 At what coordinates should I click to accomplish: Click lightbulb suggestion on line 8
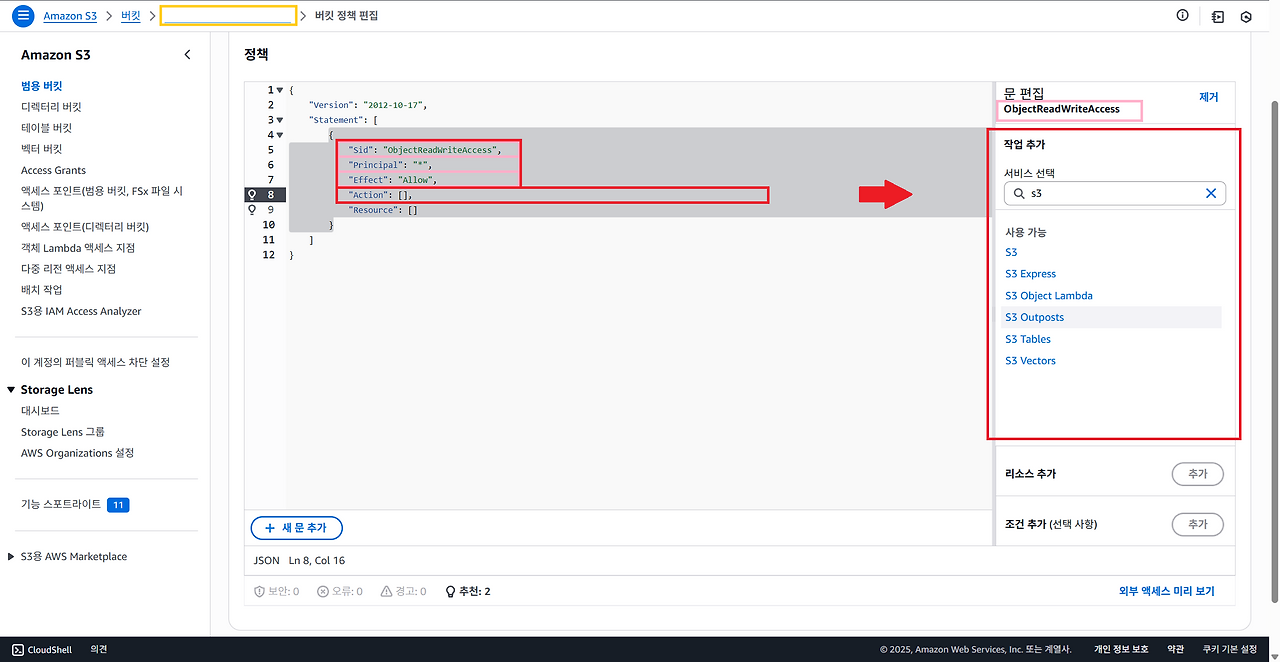252,195
